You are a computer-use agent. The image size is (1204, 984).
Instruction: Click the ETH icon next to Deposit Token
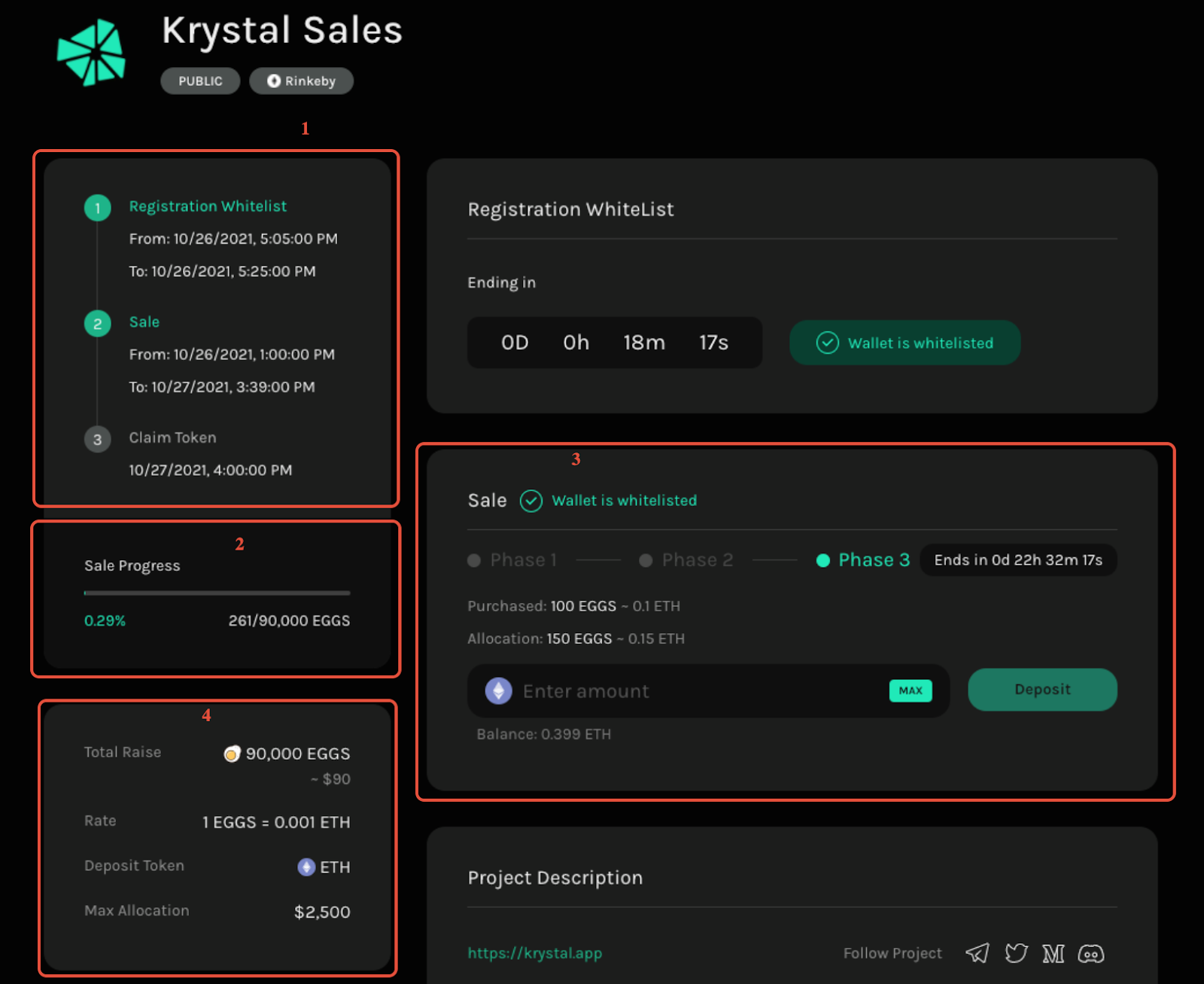306,867
